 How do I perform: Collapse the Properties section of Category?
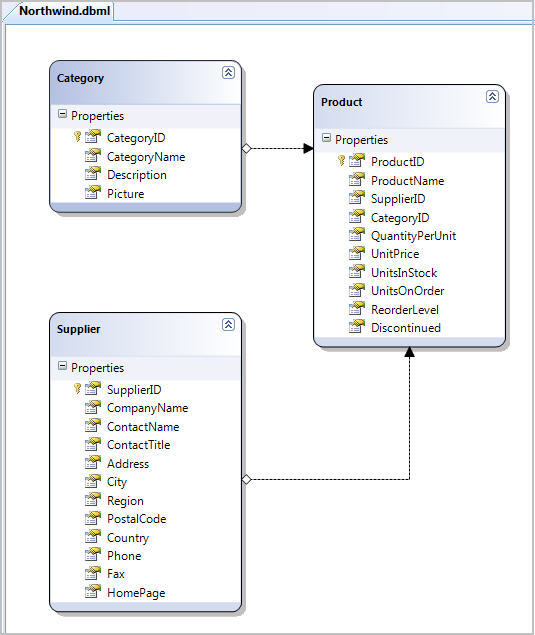point(62,114)
